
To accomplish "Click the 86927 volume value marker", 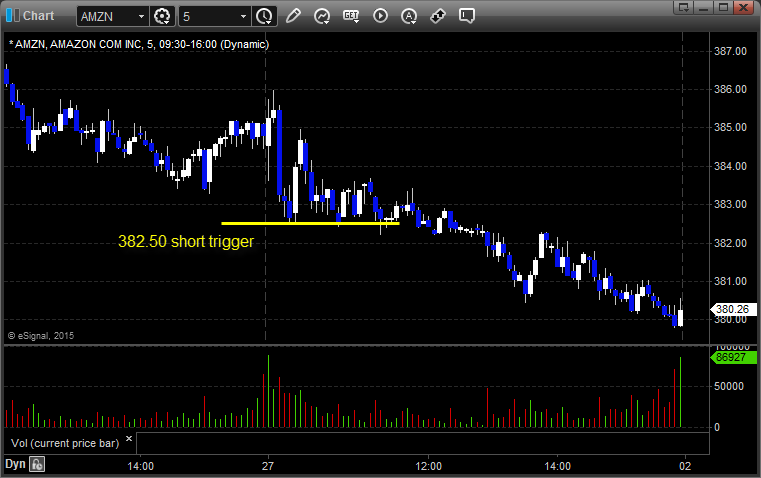I will point(733,358).
